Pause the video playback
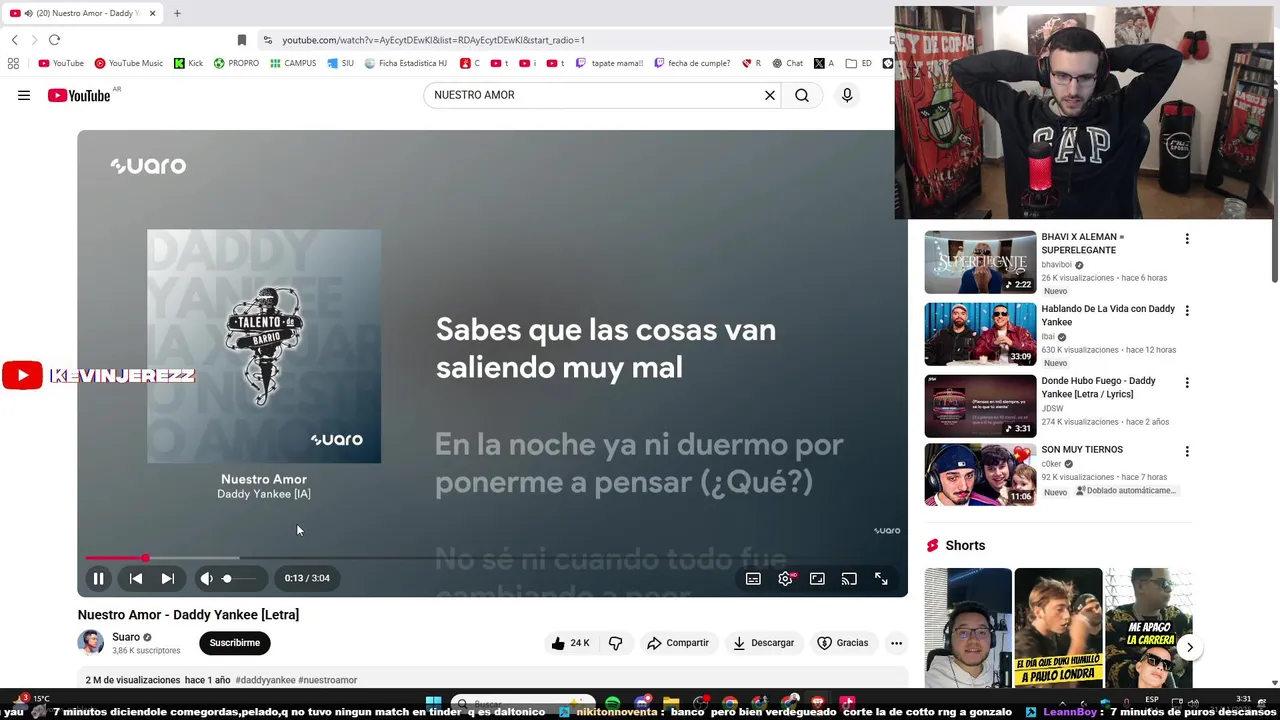 point(99,578)
